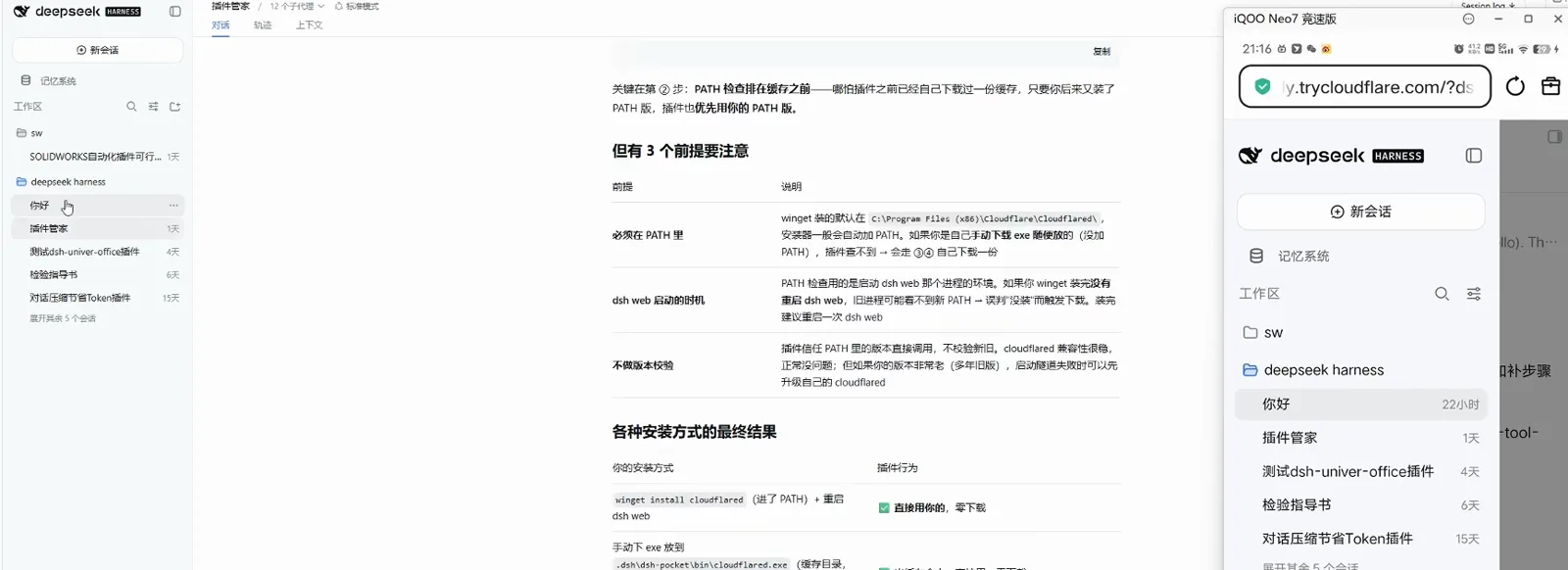Open the 12 个子代理 dropdown
This screenshot has width=1568, height=570.
(x=297, y=6)
